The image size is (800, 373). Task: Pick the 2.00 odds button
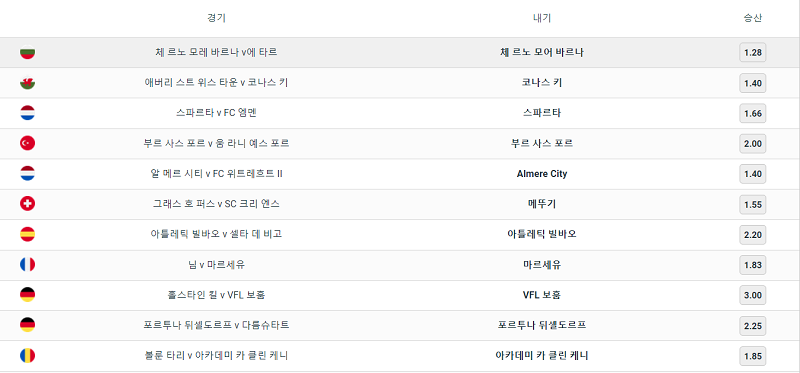(x=753, y=143)
